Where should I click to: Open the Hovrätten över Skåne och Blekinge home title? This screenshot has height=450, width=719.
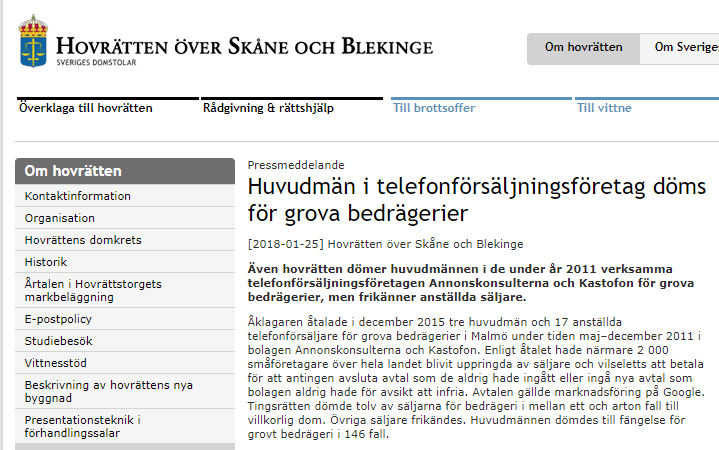click(x=244, y=47)
